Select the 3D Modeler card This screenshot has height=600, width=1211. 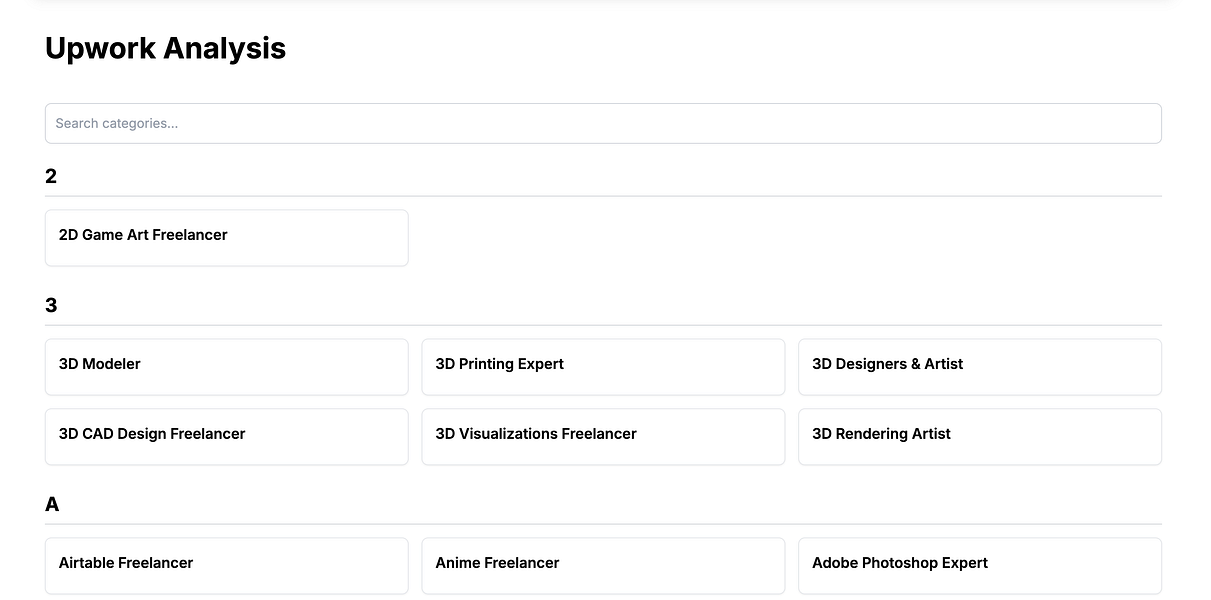[x=227, y=366]
